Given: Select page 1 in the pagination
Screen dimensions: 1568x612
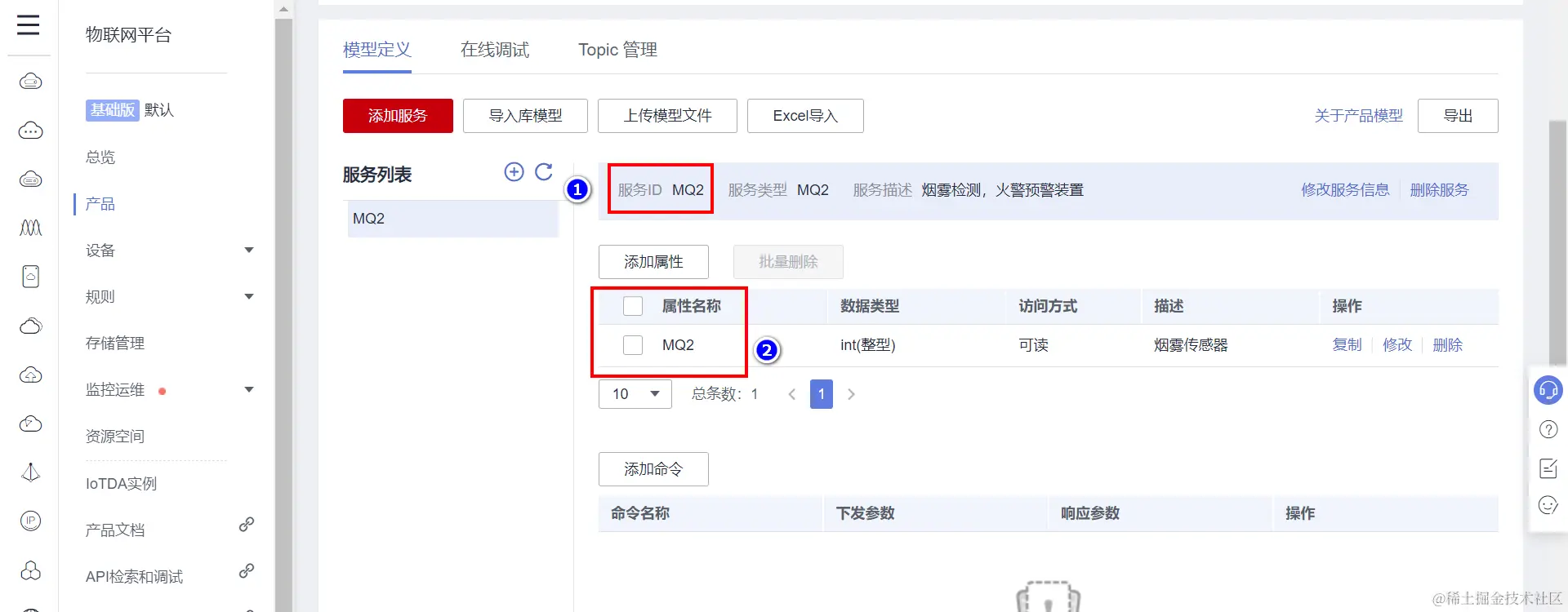Looking at the screenshot, I should 822,394.
